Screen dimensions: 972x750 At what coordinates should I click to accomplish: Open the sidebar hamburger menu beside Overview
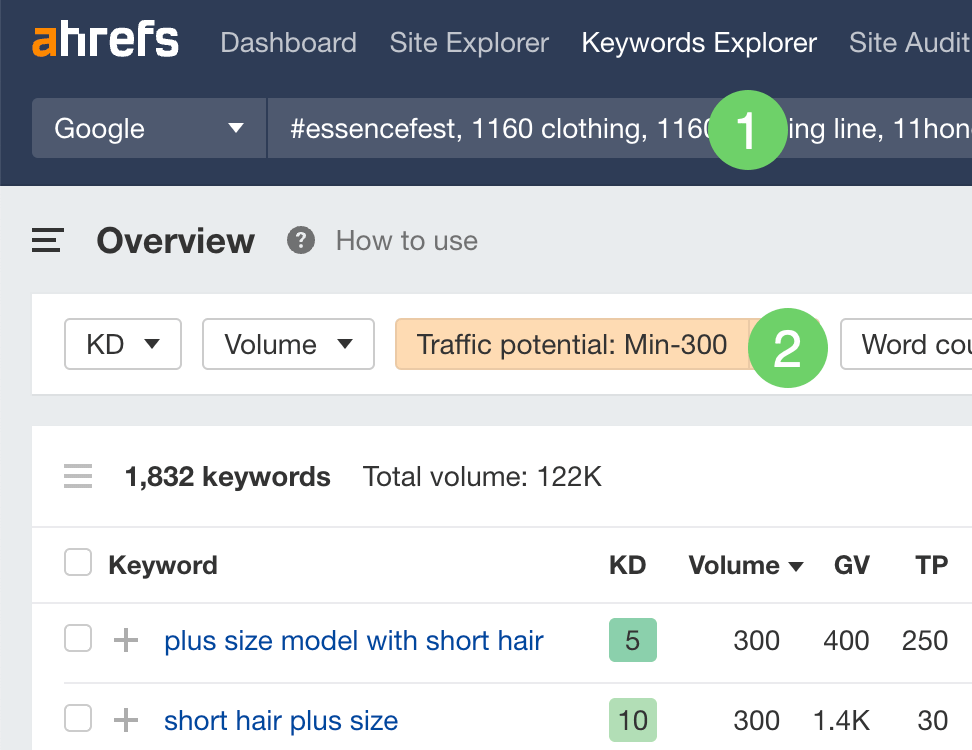46,240
